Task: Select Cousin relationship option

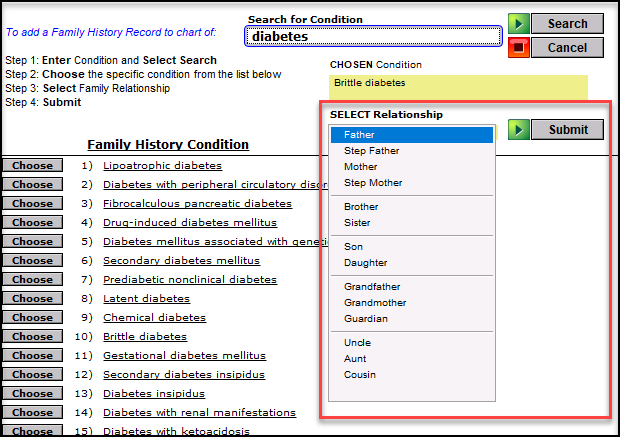Action: click(x=412, y=375)
